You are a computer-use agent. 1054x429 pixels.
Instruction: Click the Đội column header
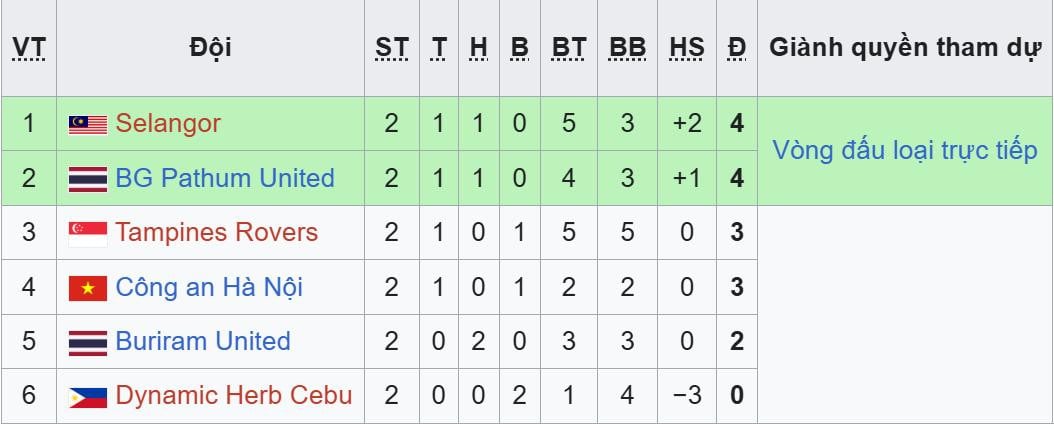[210, 48]
